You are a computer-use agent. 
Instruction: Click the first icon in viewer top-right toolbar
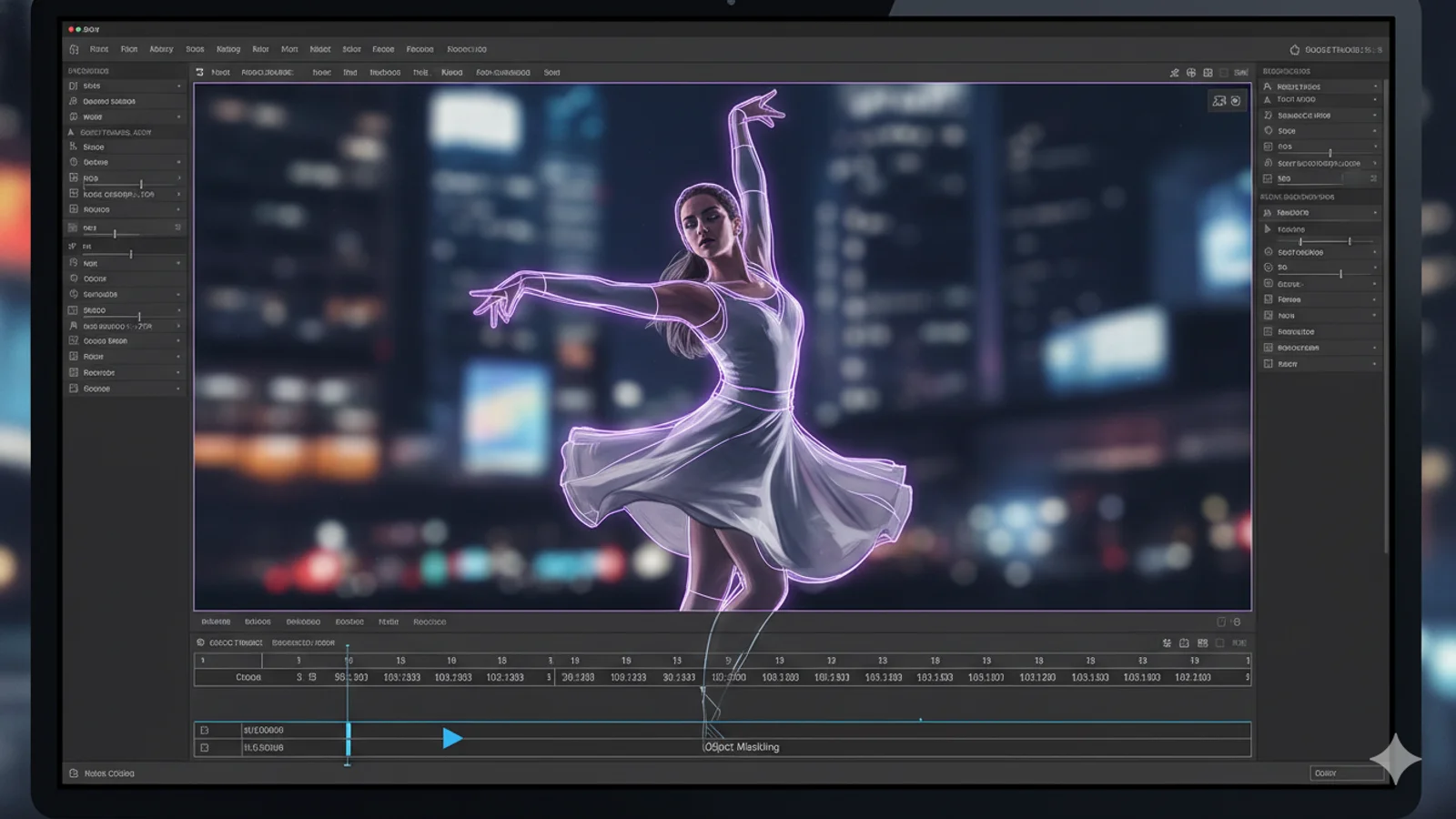[x=1174, y=73]
